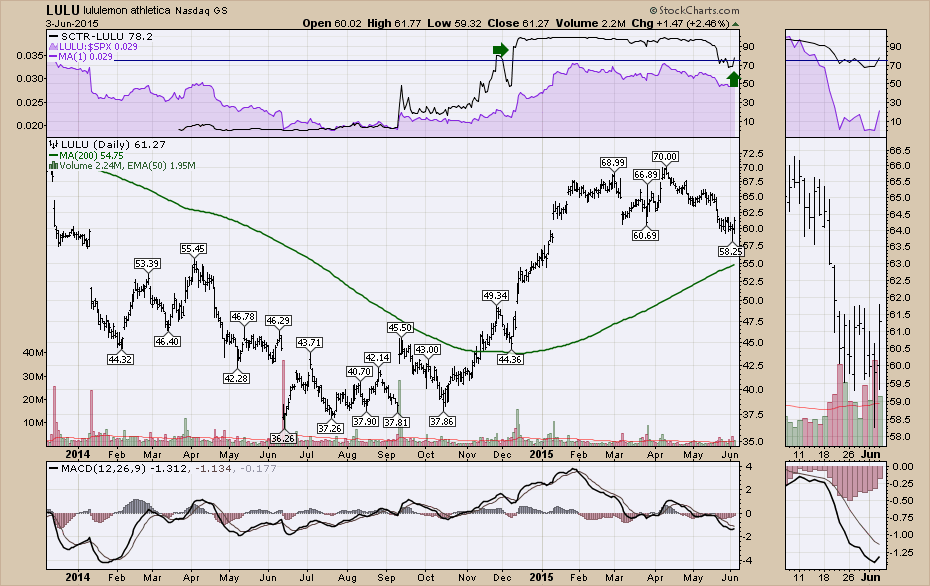The height and width of the screenshot is (586, 930).
Task: Click the lululemon athletica company name
Action: pyautogui.click(x=127, y=11)
